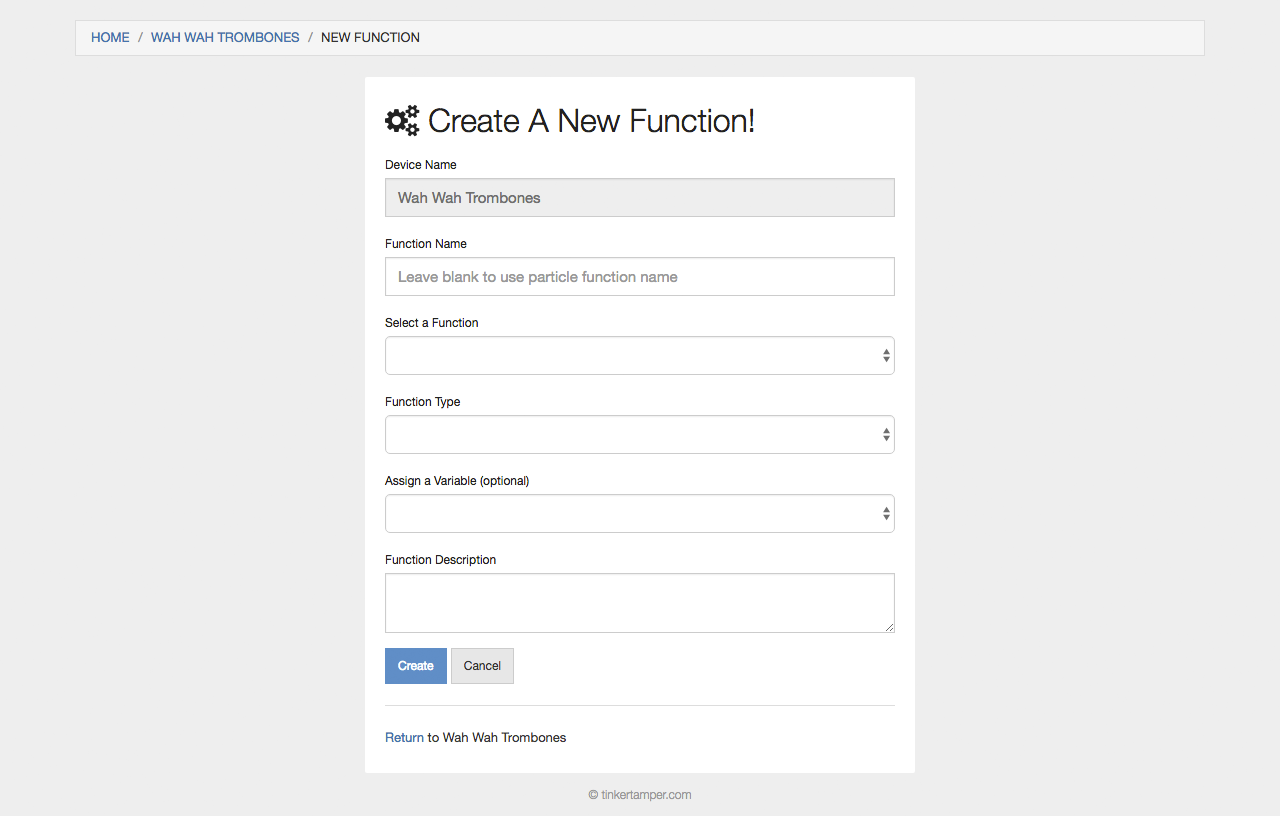Click the Create A New Function! heading
Image resolution: width=1280 pixels, height=816 pixels.
591,121
